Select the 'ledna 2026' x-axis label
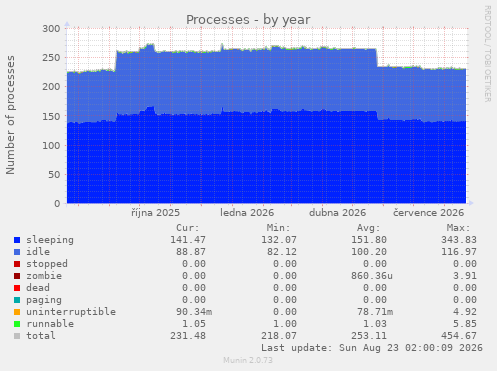The height and width of the screenshot is (371, 497). [247, 213]
